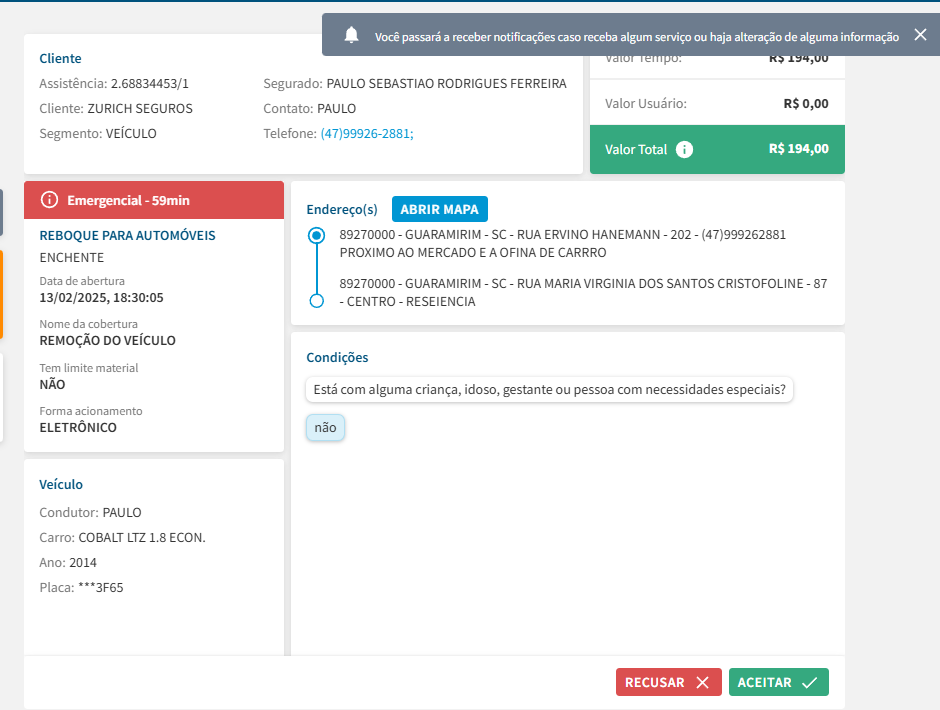940x710 pixels.
Task: Click the Condutor PAULO text
Action: [x=91, y=513]
